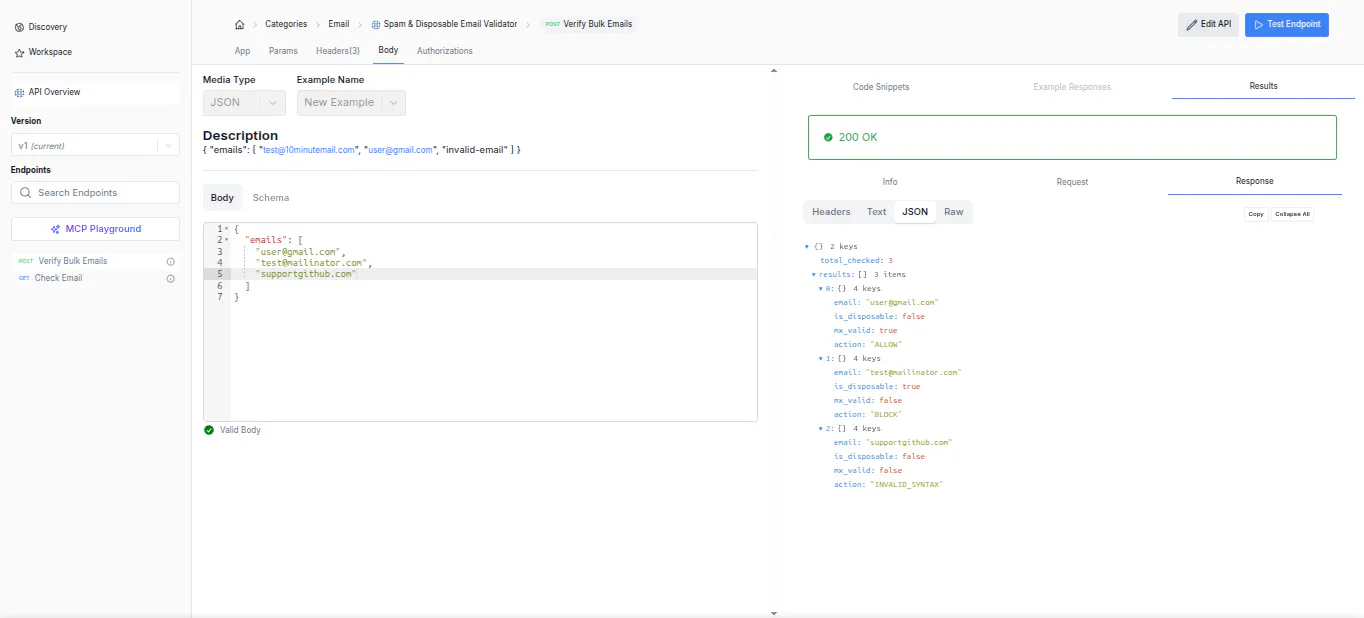This screenshot has width=1364, height=618.
Task: Click the Valid Body status text
Action: tap(240, 430)
